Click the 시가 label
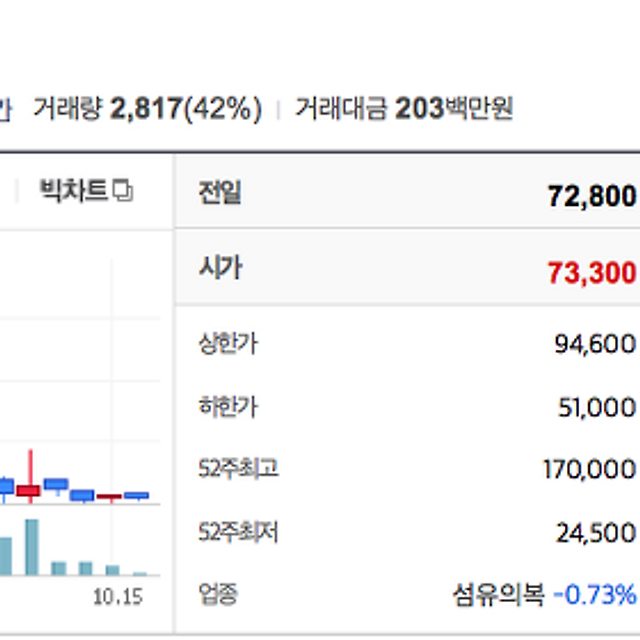 point(220,267)
